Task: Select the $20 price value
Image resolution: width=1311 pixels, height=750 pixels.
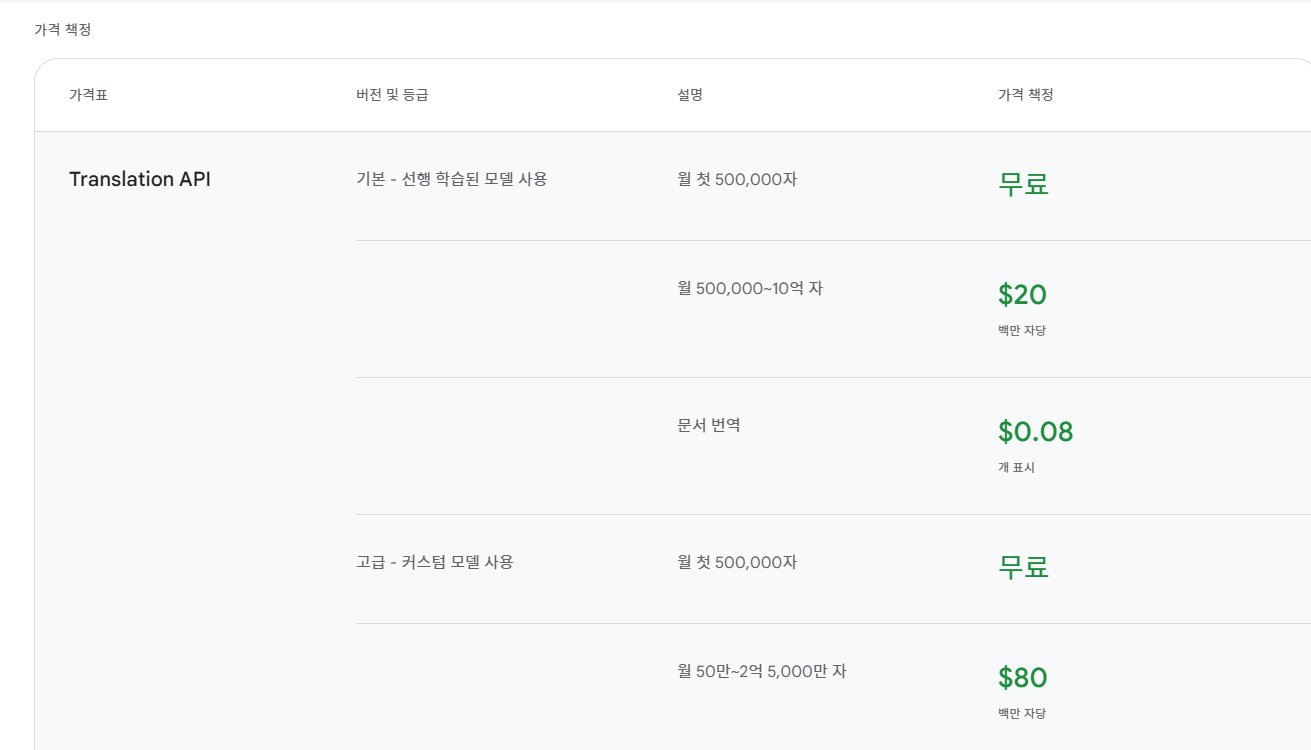Action: click(x=1022, y=294)
